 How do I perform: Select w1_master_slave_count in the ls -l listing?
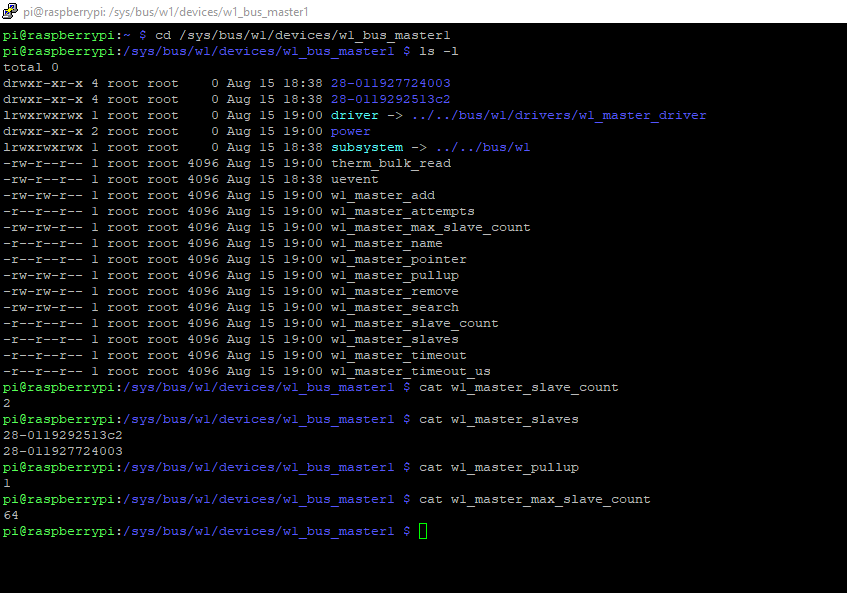point(414,324)
